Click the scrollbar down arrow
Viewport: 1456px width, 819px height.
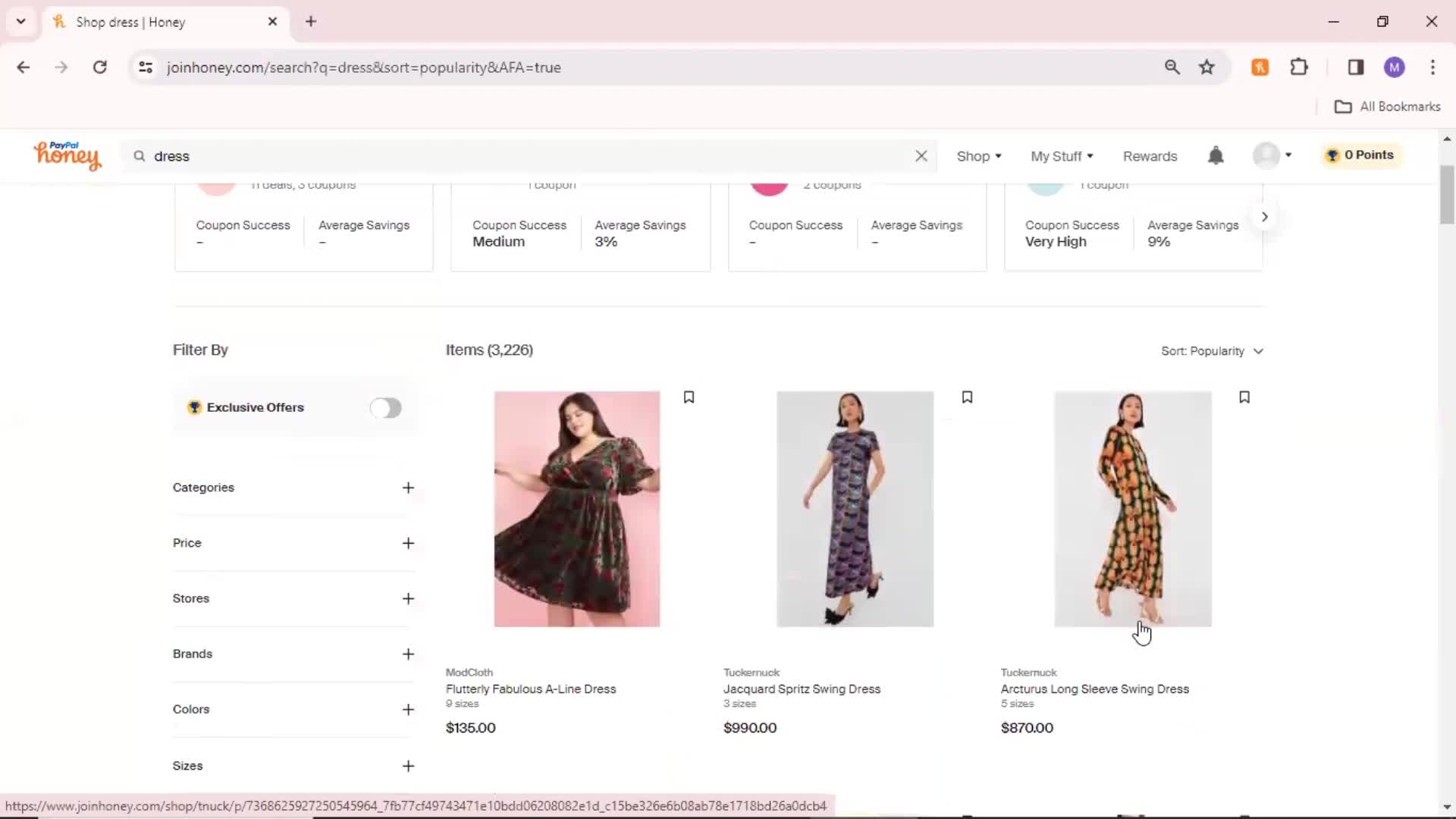pos(1447,807)
